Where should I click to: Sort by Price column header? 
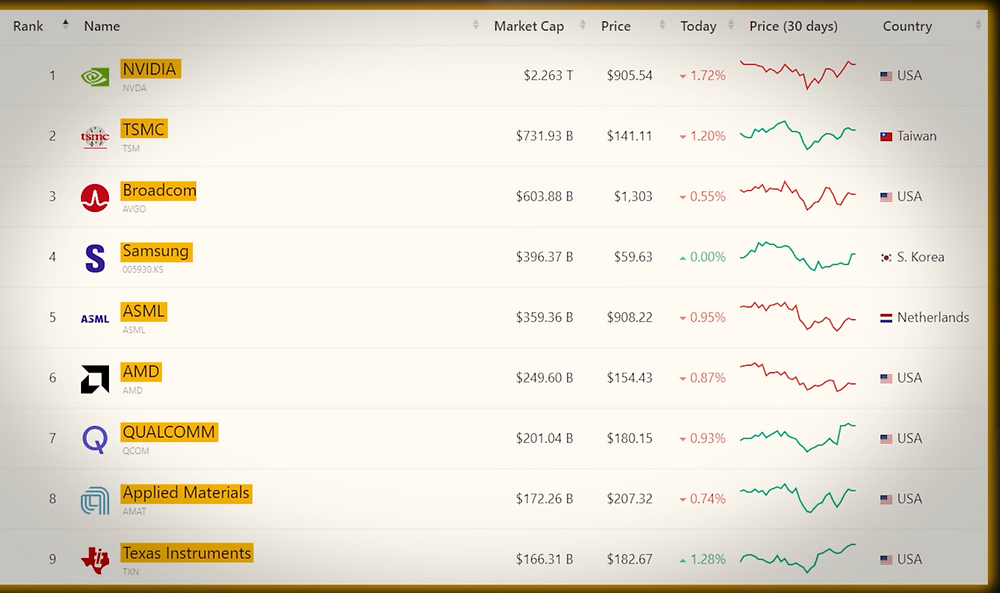click(615, 26)
